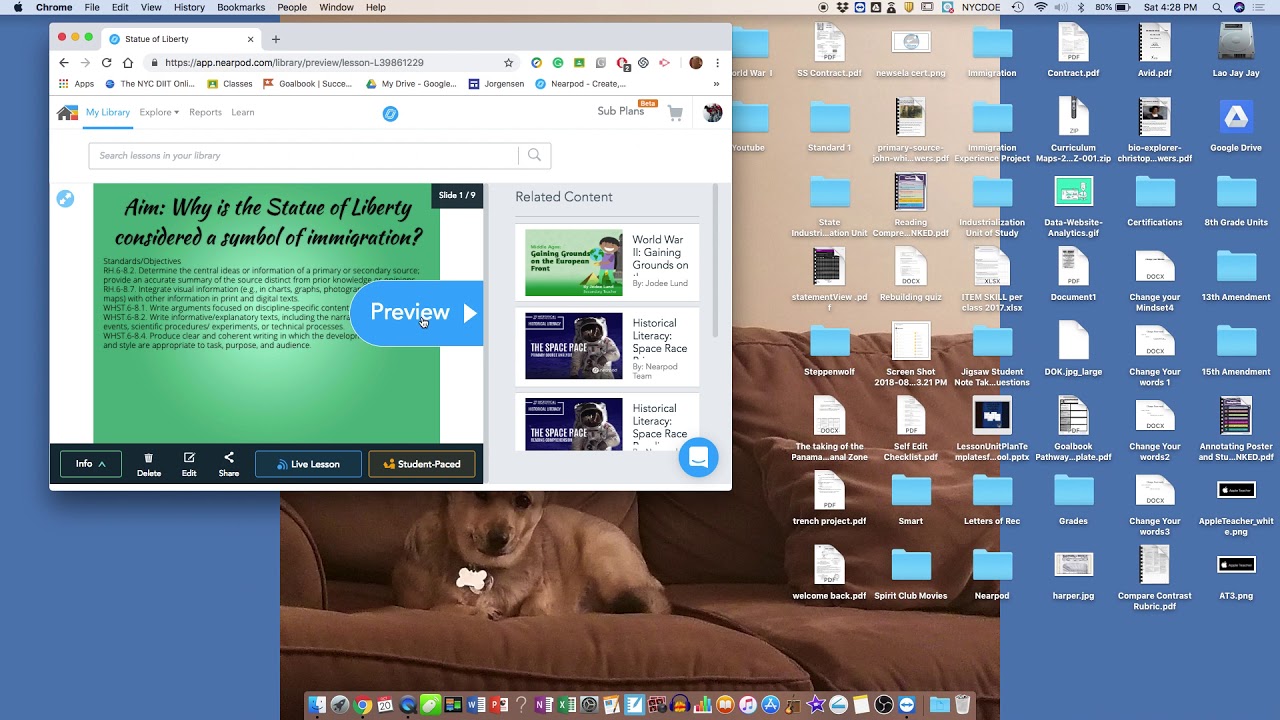Bookmark page with the star icon
The image size is (1280, 720).
(508, 62)
